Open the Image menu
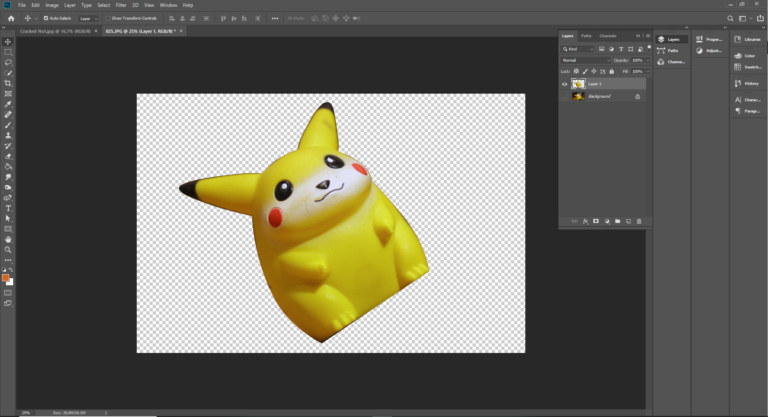Viewport: 768px width, 417px height. 51,5
